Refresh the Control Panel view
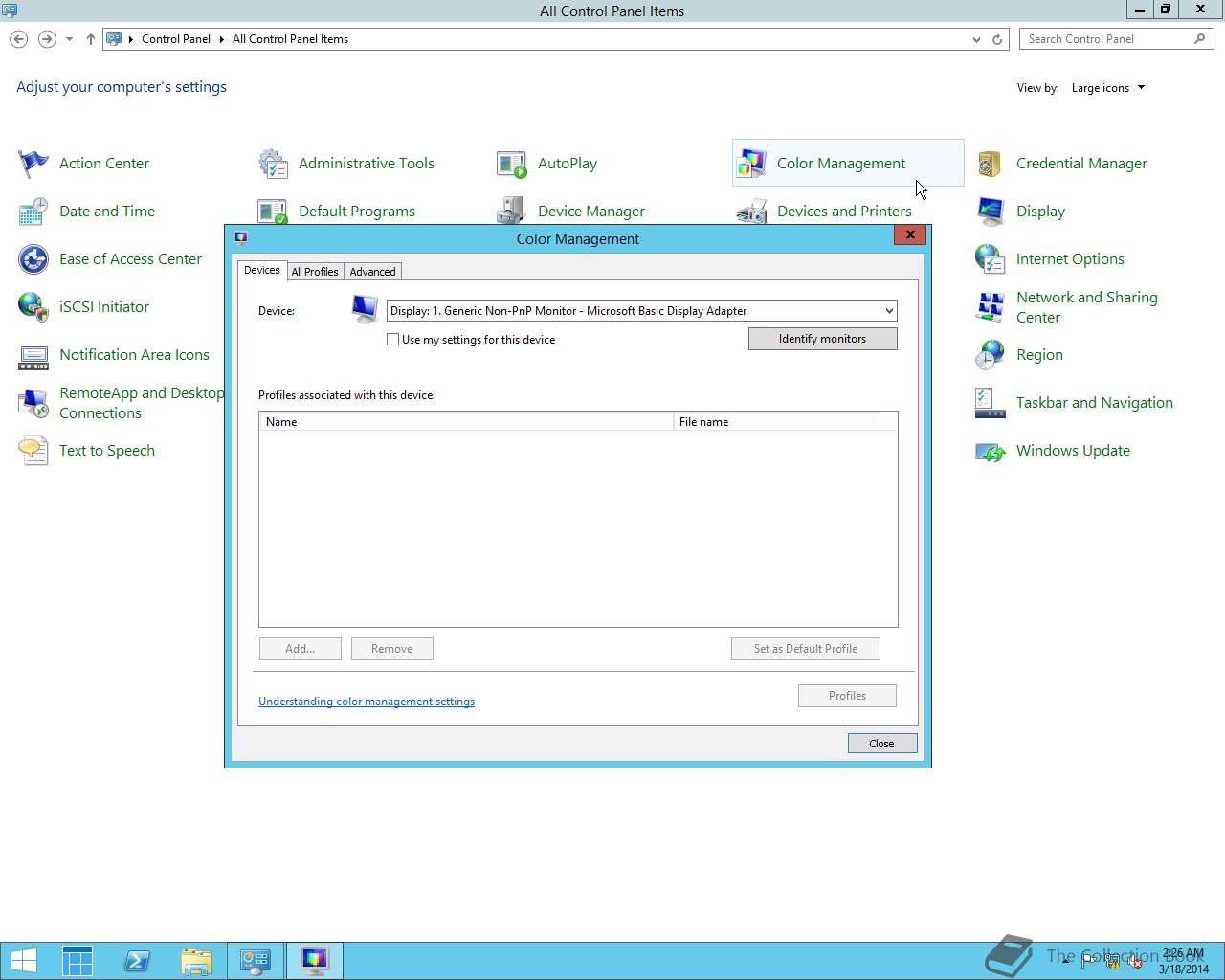This screenshot has width=1225, height=980. pos(997,39)
